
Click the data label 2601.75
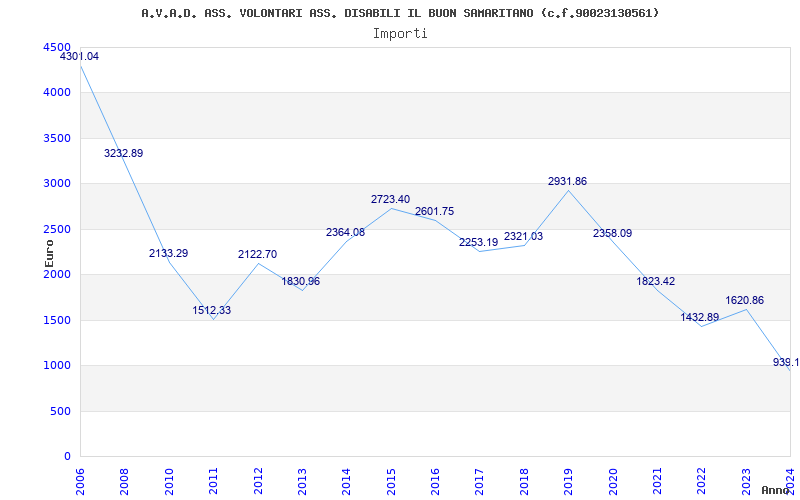tap(435, 211)
